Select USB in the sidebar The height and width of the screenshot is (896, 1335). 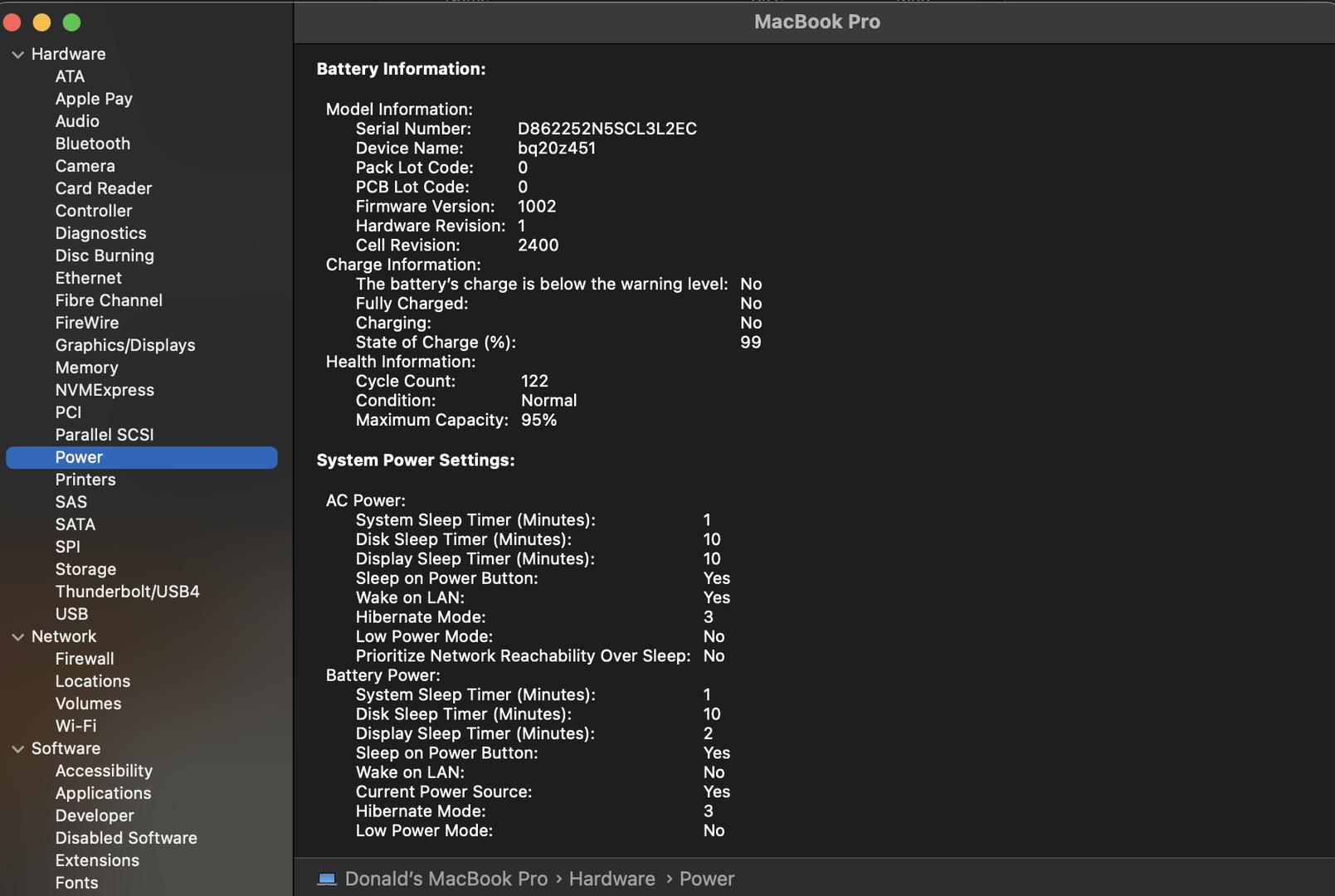pos(71,614)
